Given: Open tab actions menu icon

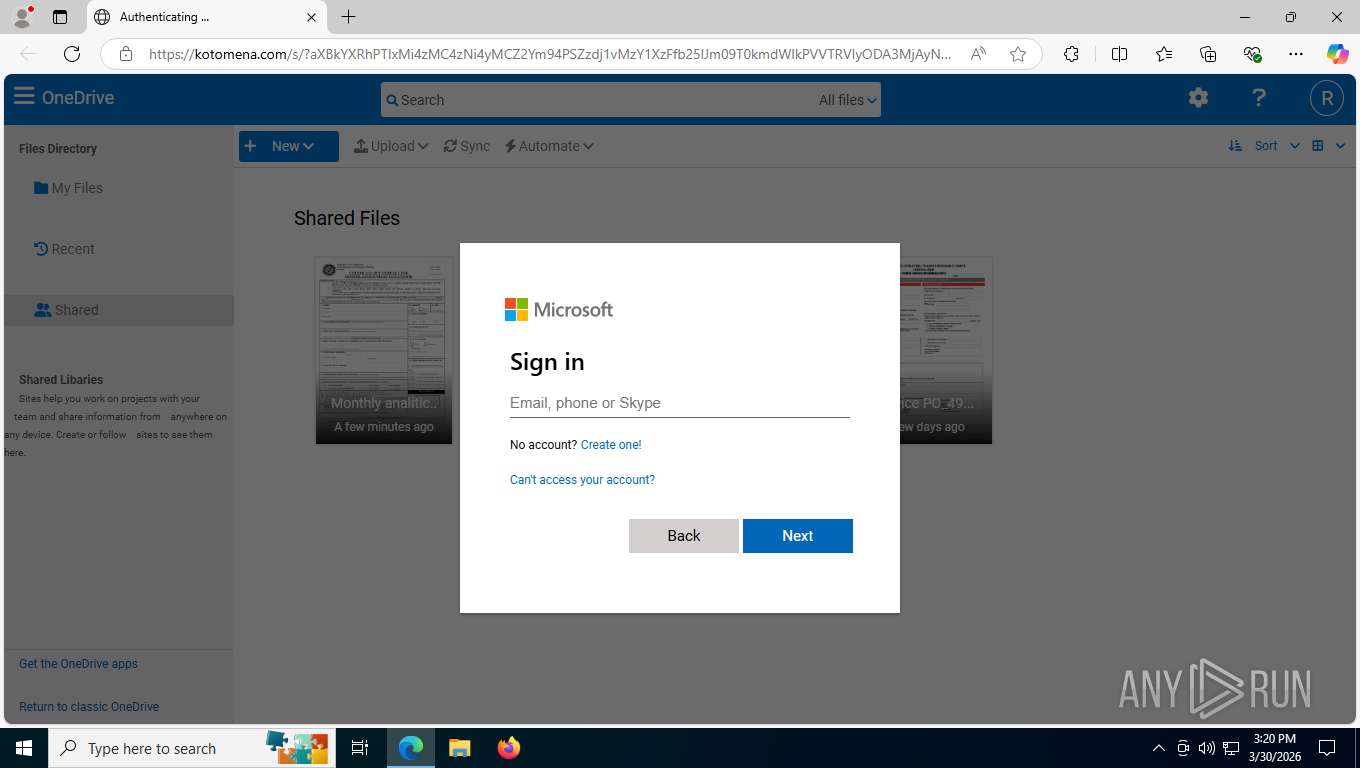Looking at the screenshot, I should [x=60, y=17].
